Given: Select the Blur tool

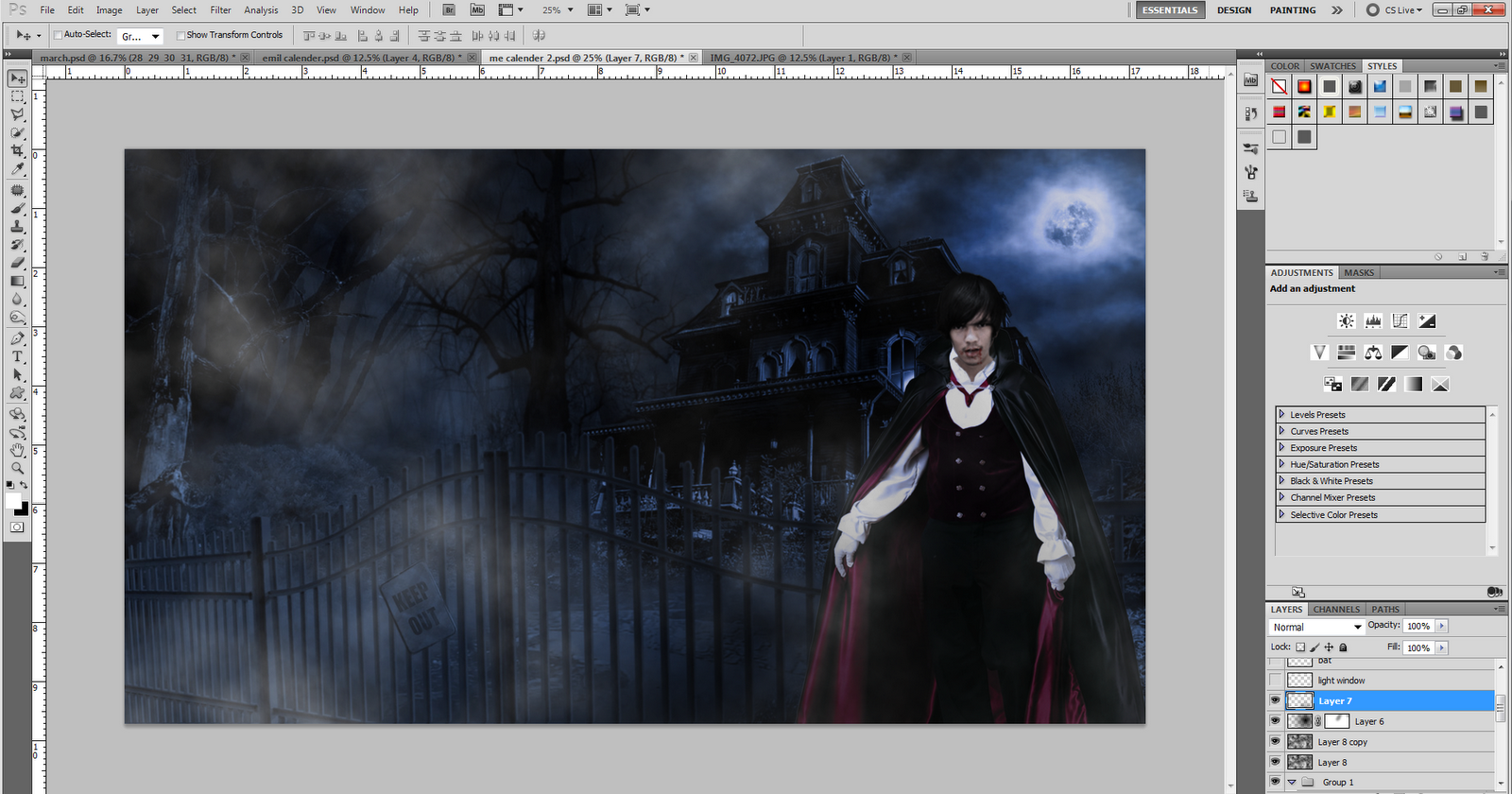Looking at the screenshot, I should click(17, 300).
